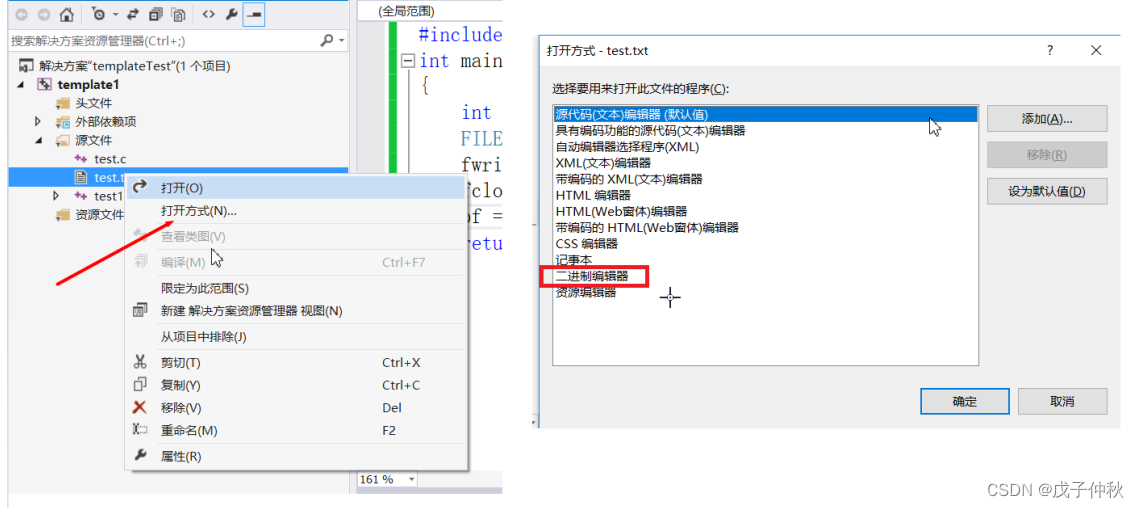Viewport: 1139px width, 508px height.
Task: Click new view icon beside 新建 解决方案资源管理器
Action: [140, 310]
